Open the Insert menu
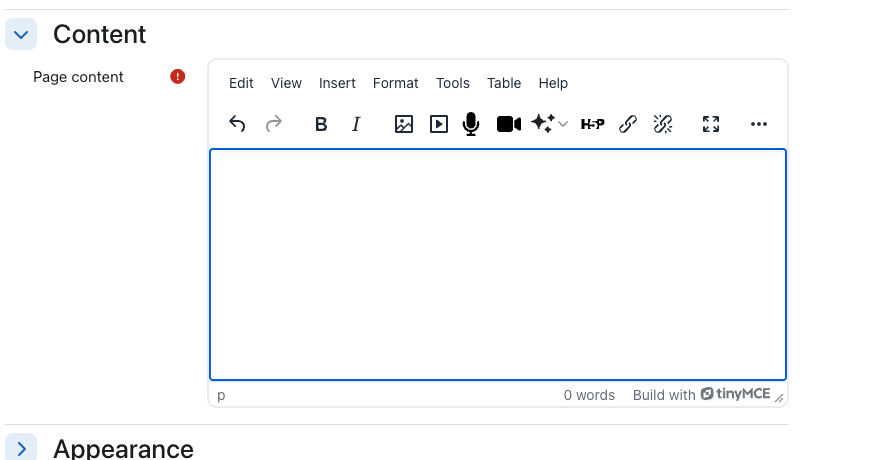Screen dimensions: 875x460 click(337, 83)
